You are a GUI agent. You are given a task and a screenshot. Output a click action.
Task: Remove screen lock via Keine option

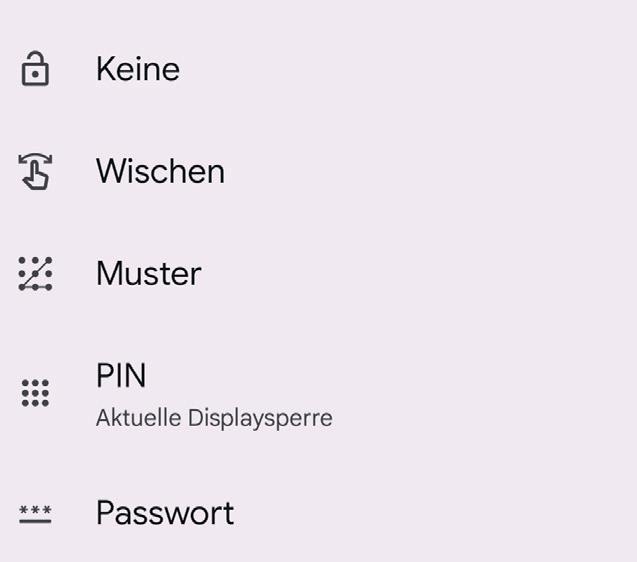[318, 69]
